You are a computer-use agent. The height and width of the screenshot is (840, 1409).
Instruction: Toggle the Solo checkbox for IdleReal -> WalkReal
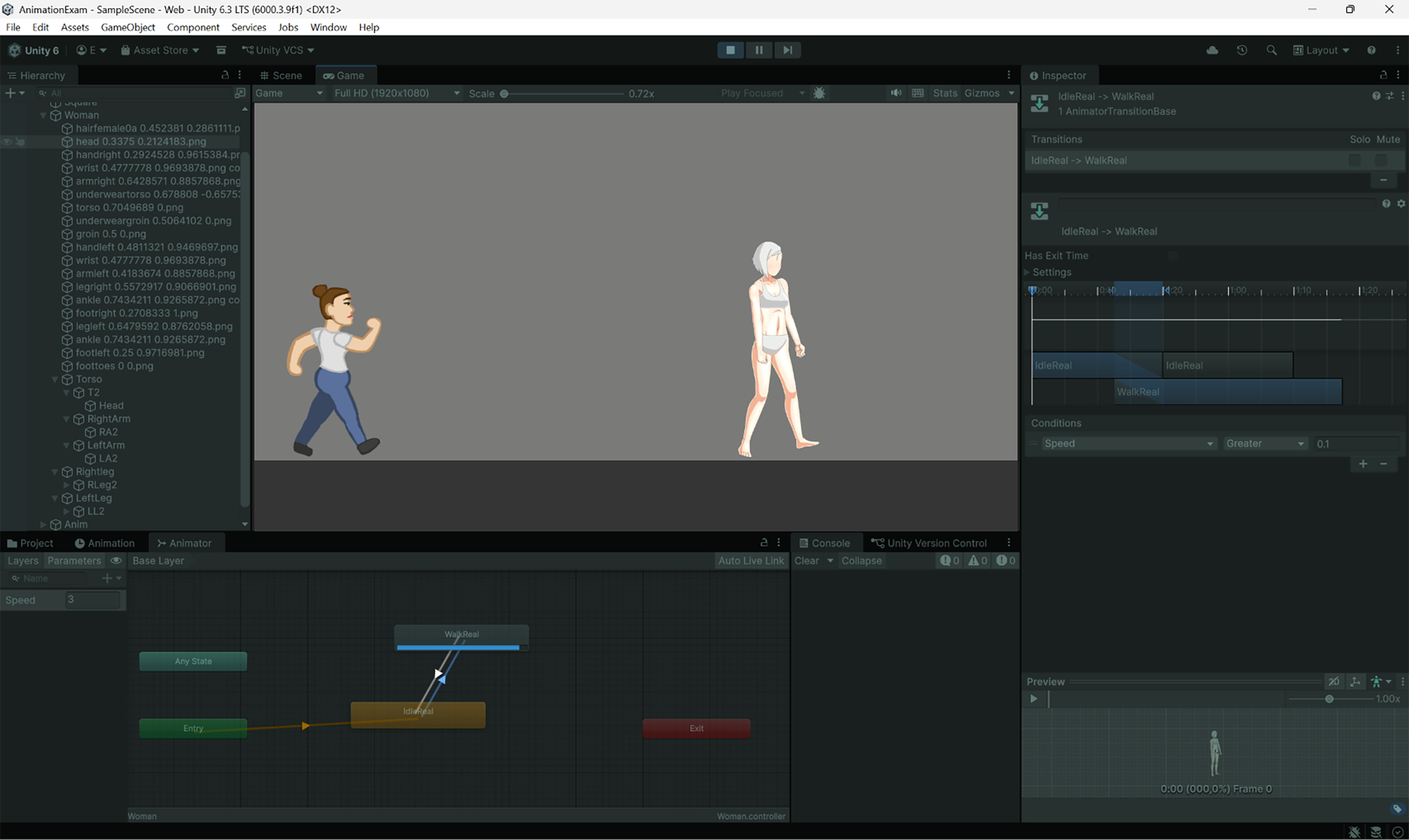(x=1354, y=160)
